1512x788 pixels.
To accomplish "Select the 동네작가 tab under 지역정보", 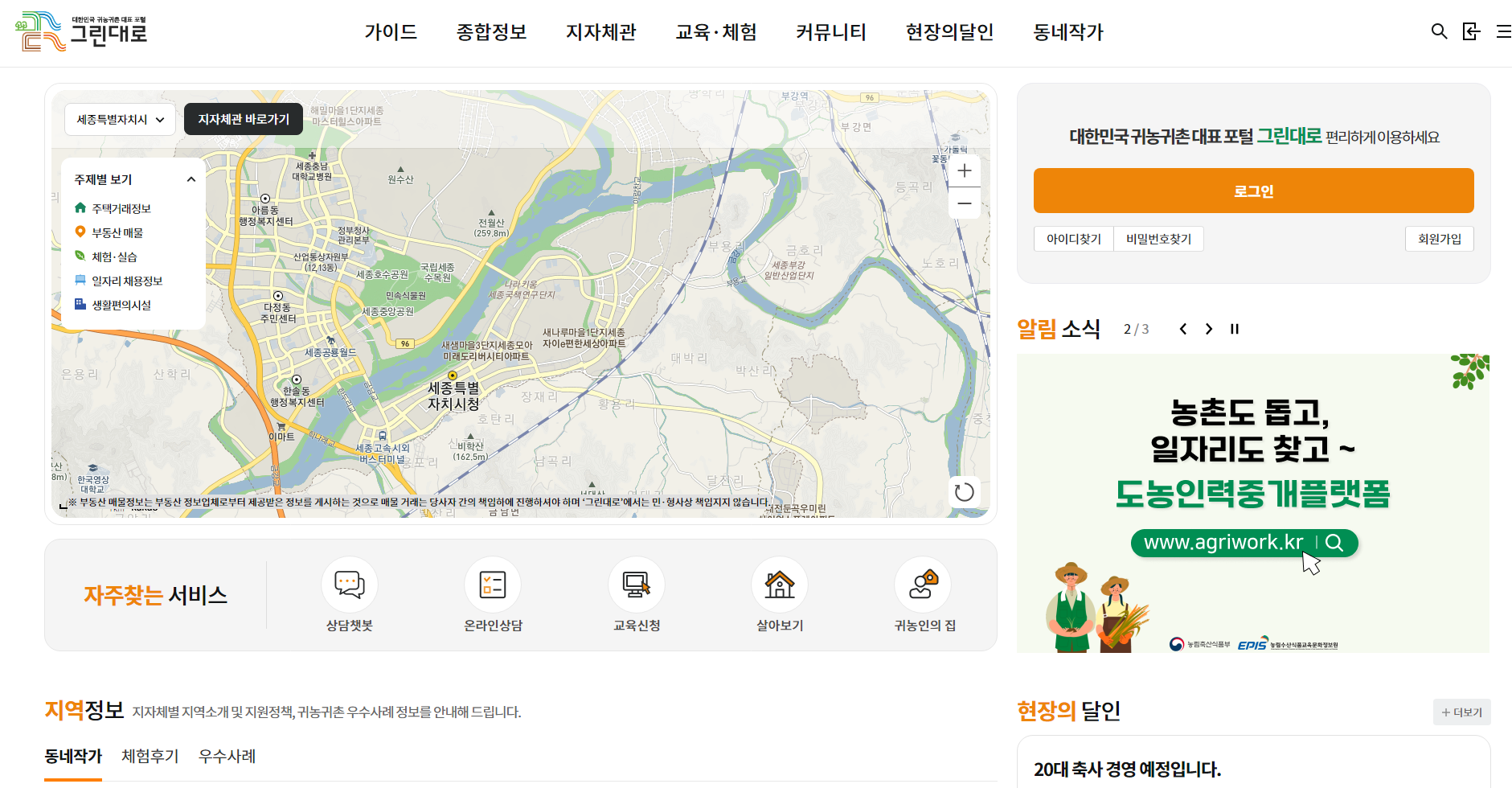I will pyautogui.click(x=73, y=757).
